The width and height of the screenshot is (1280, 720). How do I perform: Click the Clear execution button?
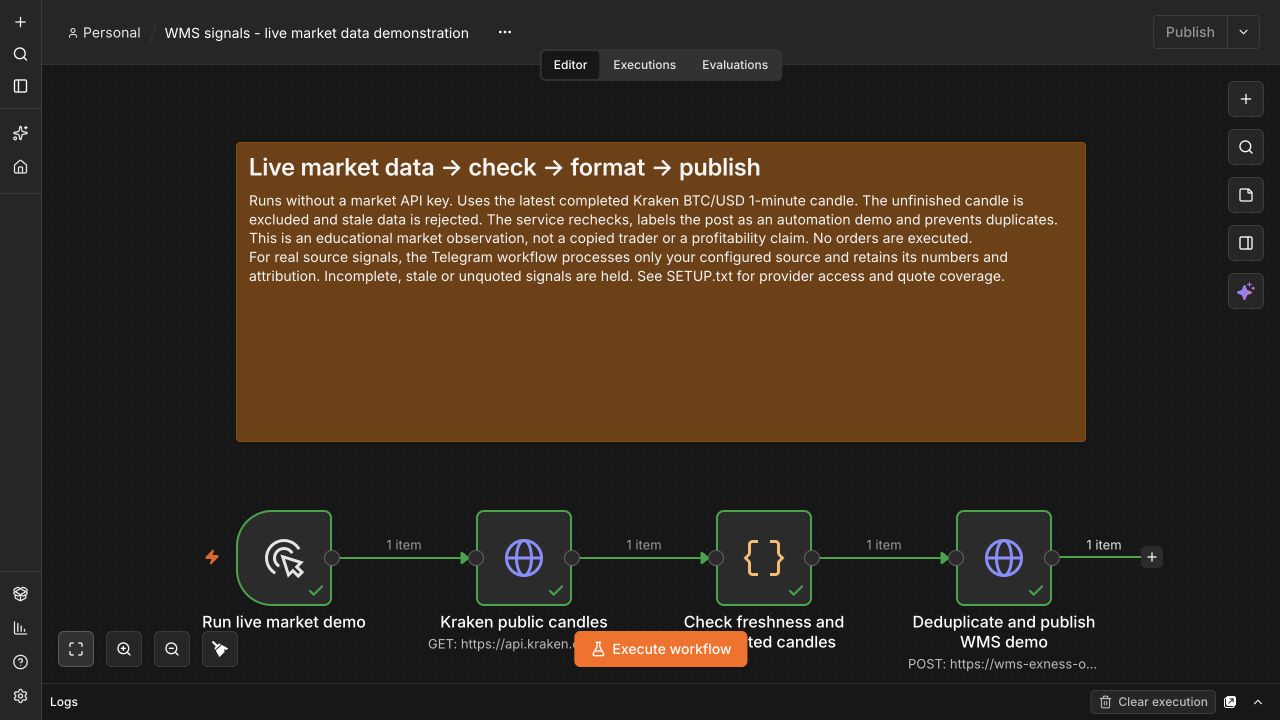(x=1153, y=702)
